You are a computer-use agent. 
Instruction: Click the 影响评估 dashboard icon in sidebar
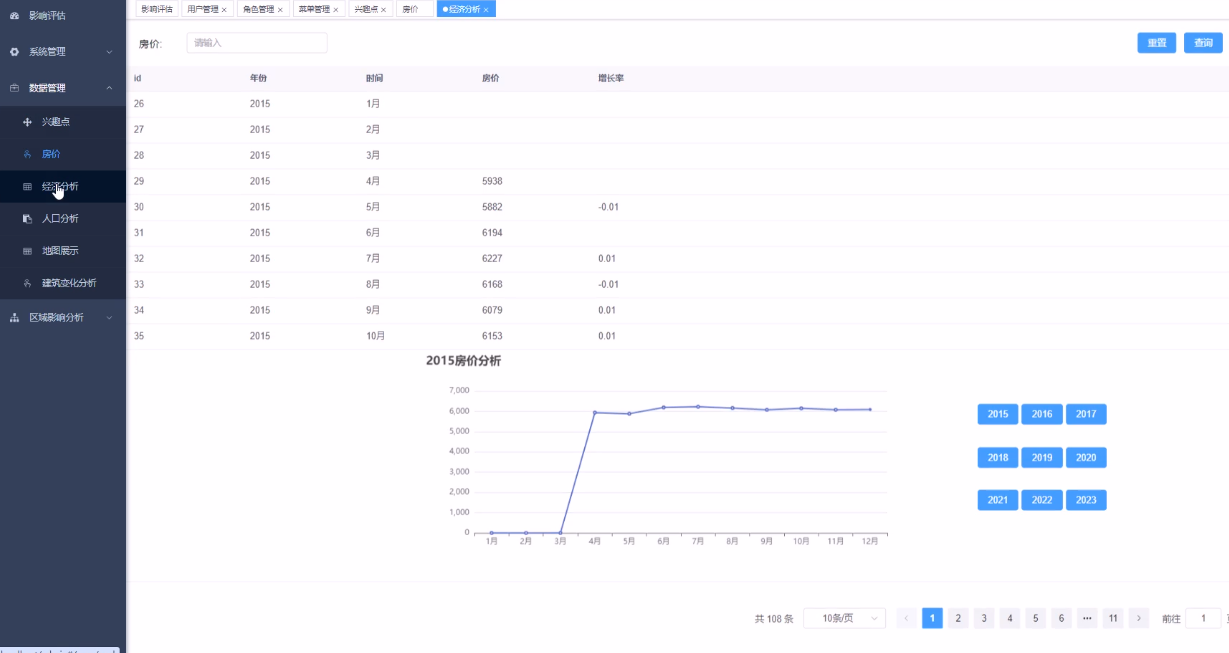(x=14, y=15)
